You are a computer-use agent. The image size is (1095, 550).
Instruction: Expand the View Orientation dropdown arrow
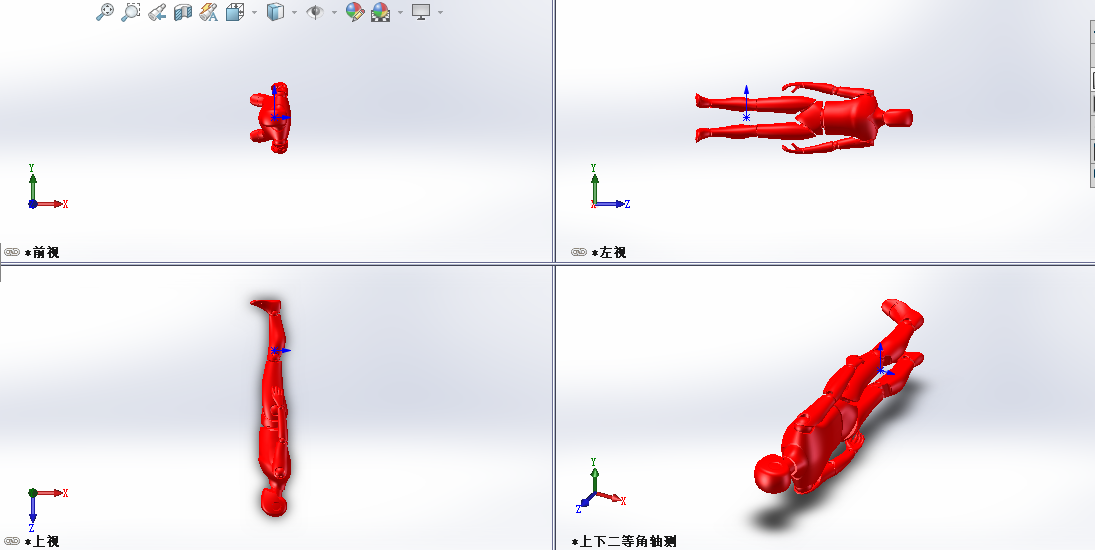tap(254, 13)
